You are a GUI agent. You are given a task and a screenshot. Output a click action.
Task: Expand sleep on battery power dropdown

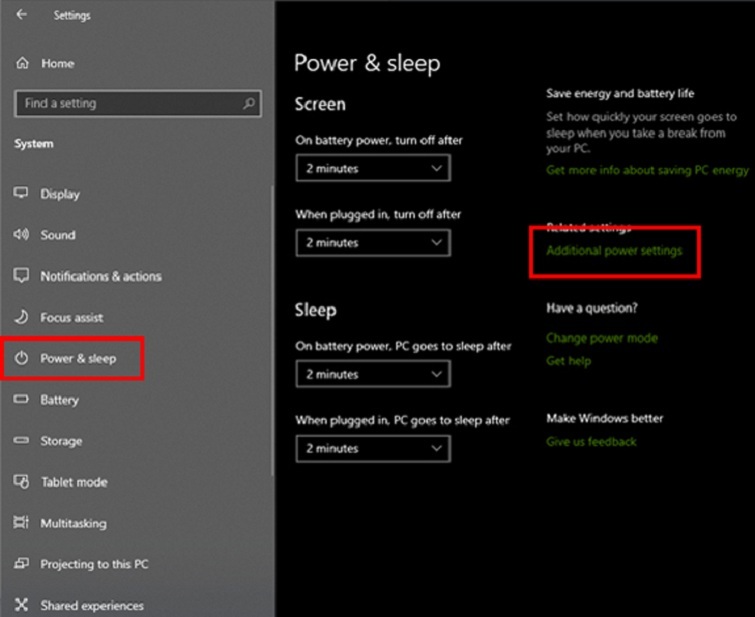373,374
